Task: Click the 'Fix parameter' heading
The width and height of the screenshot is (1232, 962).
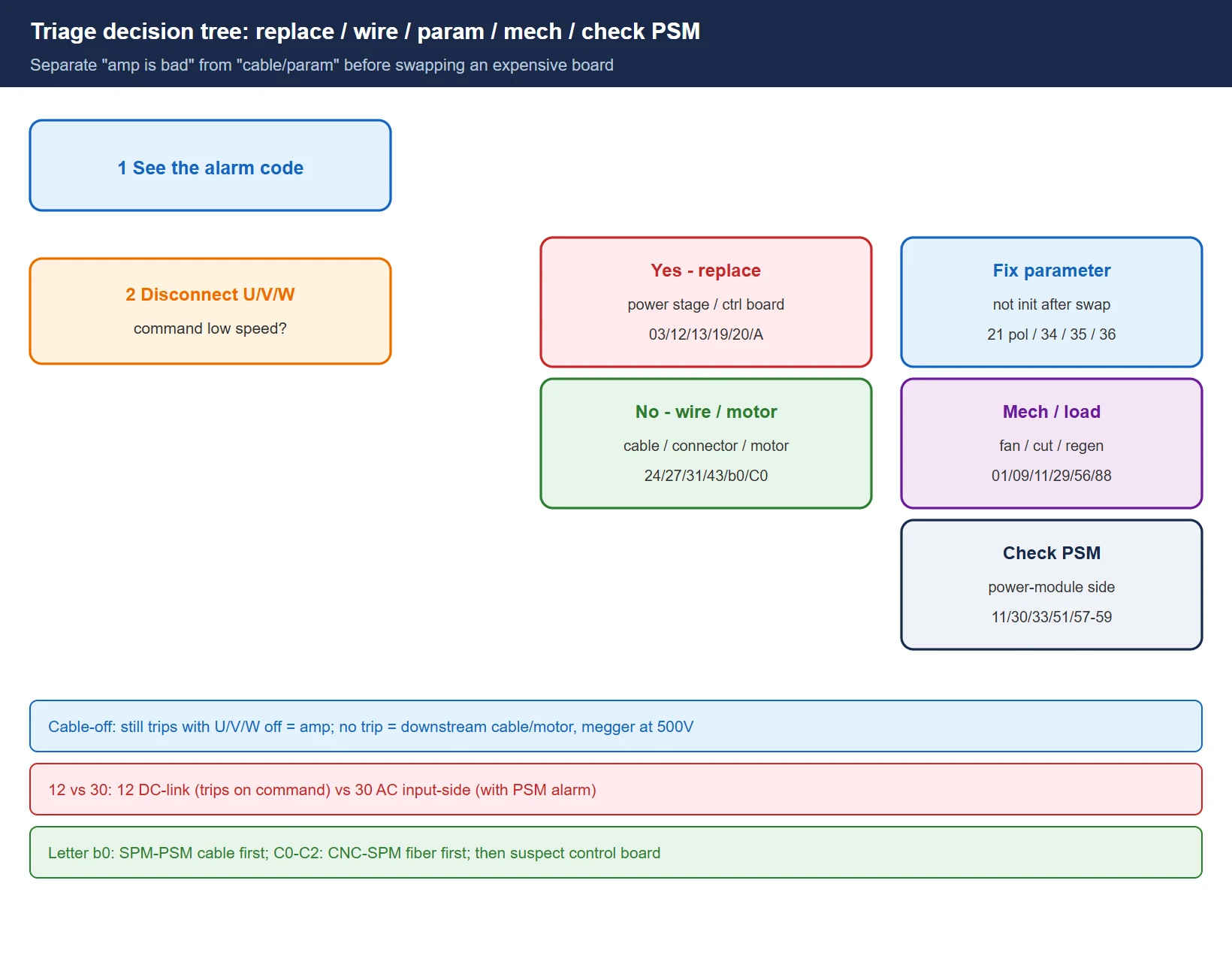Action: [1052, 271]
